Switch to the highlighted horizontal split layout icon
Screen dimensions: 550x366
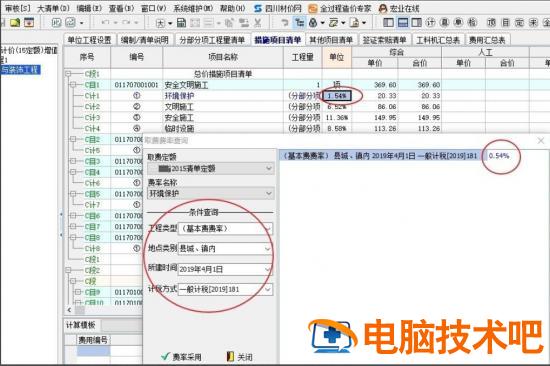[403, 23]
